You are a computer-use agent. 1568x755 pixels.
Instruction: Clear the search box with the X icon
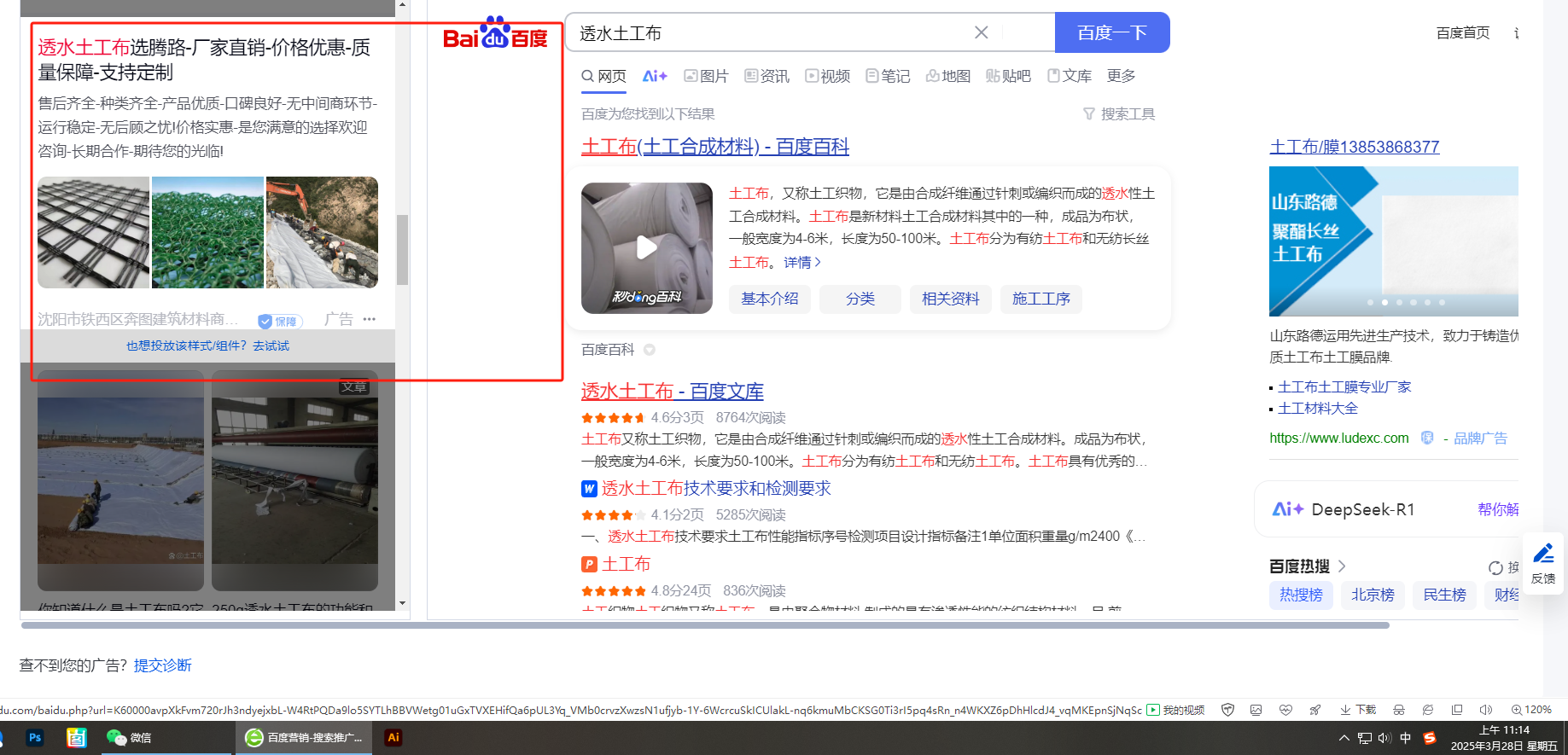(981, 32)
